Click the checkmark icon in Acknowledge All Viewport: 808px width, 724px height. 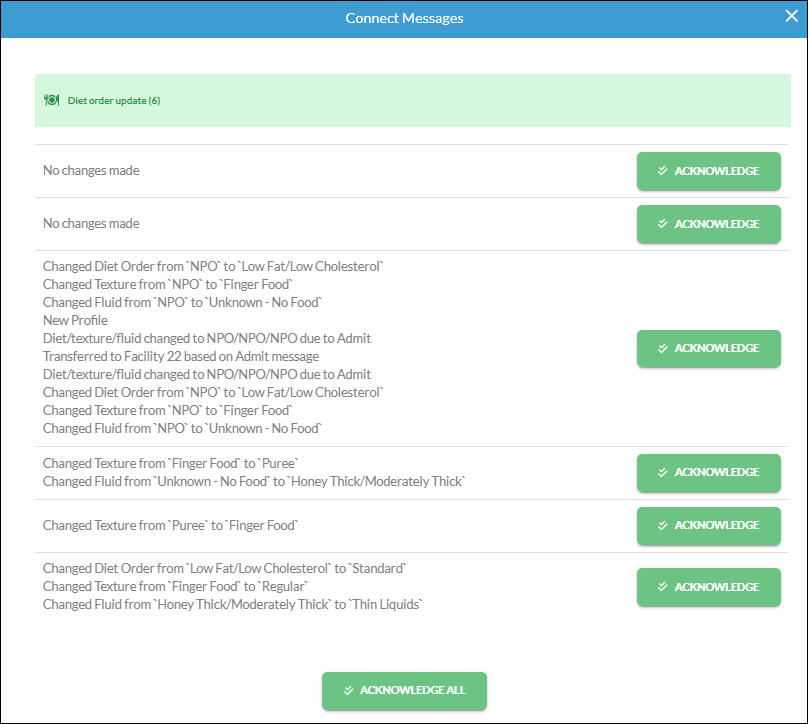pyautogui.click(x=349, y=690)
